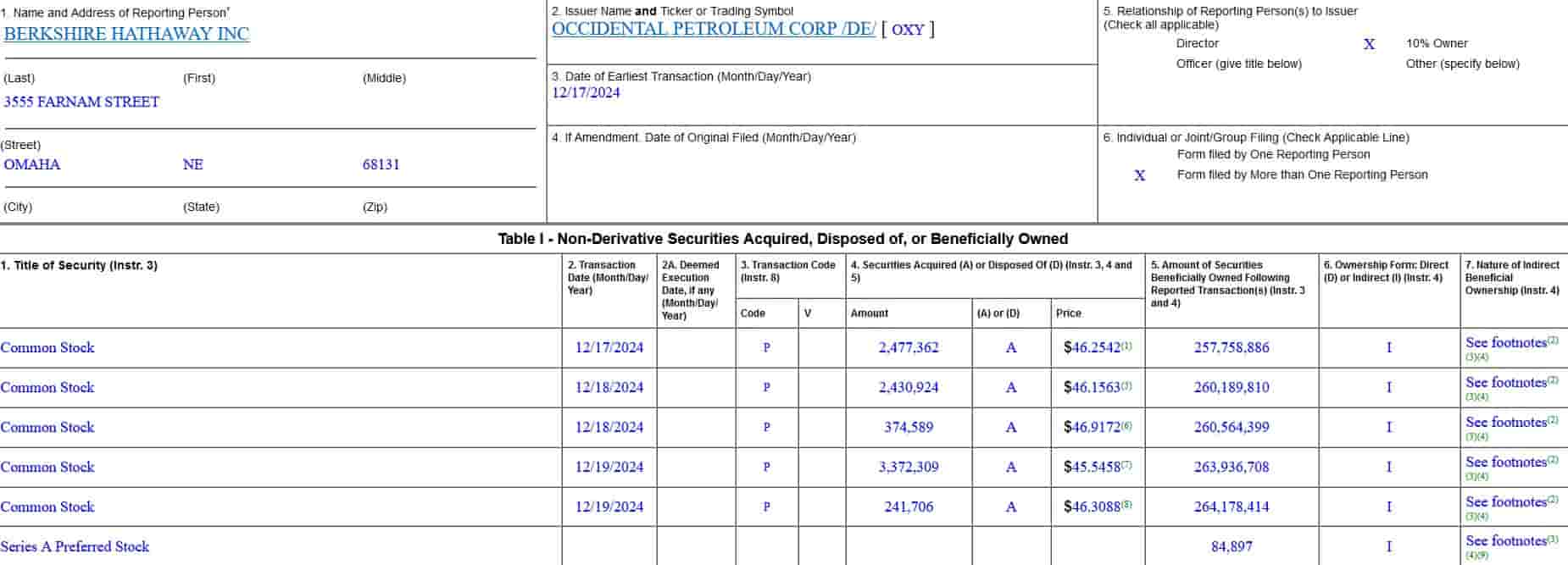
Task: Click the Series A Preferred Stock title
Action: (75, 546)
